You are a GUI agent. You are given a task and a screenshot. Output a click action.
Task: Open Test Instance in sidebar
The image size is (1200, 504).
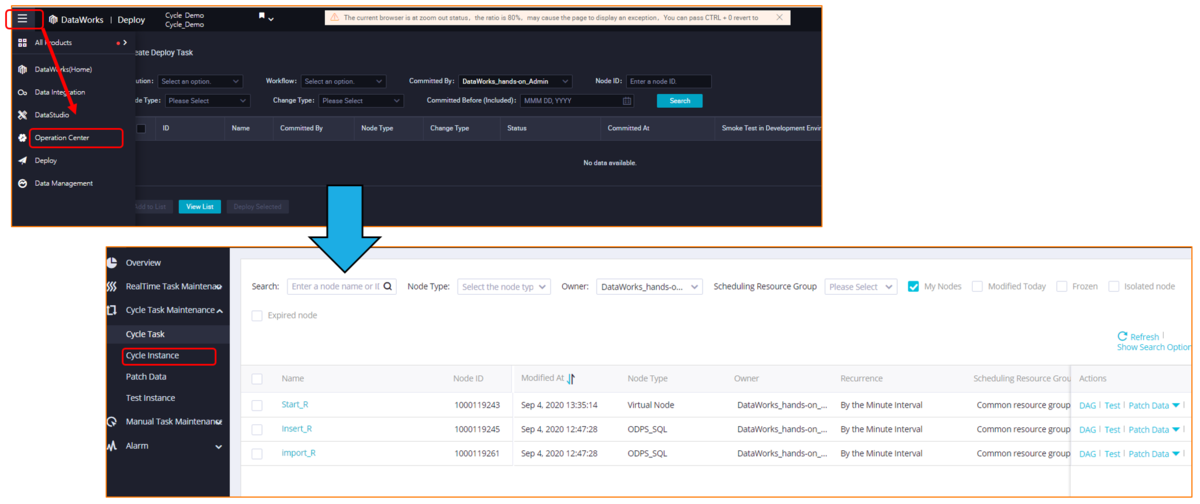(150, 398)
